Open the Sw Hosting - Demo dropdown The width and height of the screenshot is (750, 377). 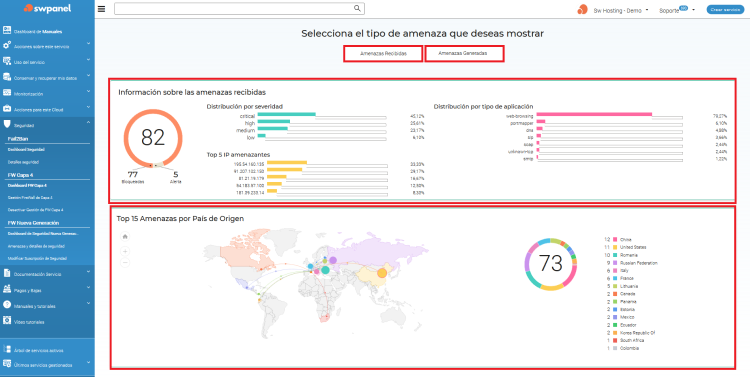(621, 10)
